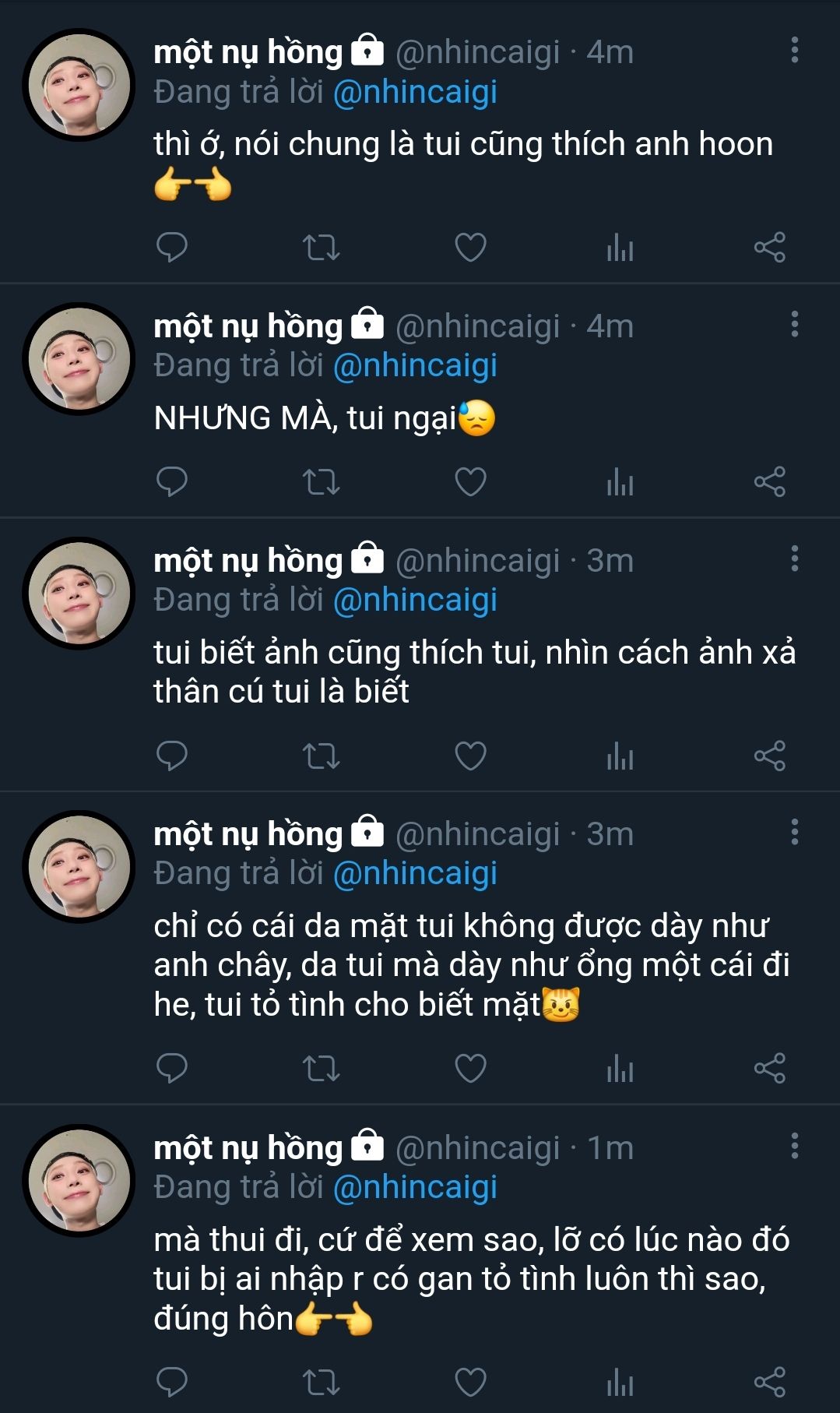
Task: Retweet the "tui biết ảnh cũng thích" tweet
Action: [321, 756]
